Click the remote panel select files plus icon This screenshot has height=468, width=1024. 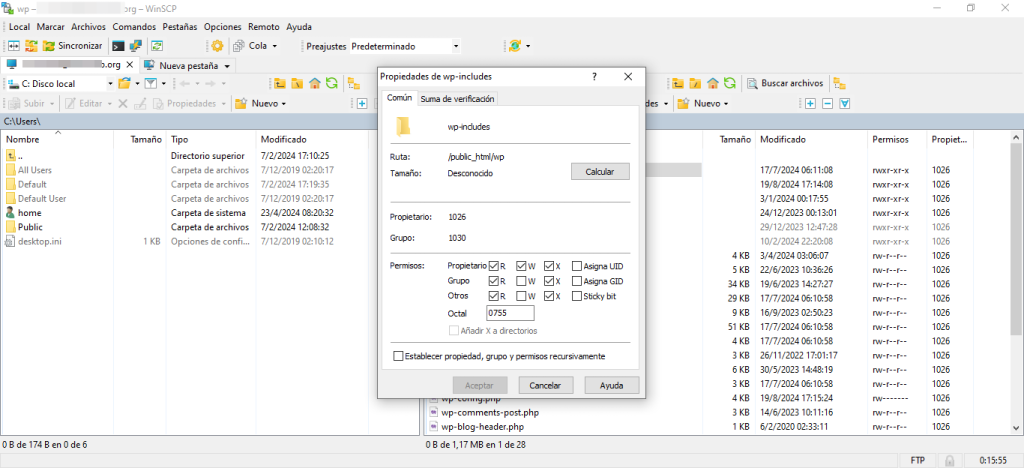coord(810,103)
